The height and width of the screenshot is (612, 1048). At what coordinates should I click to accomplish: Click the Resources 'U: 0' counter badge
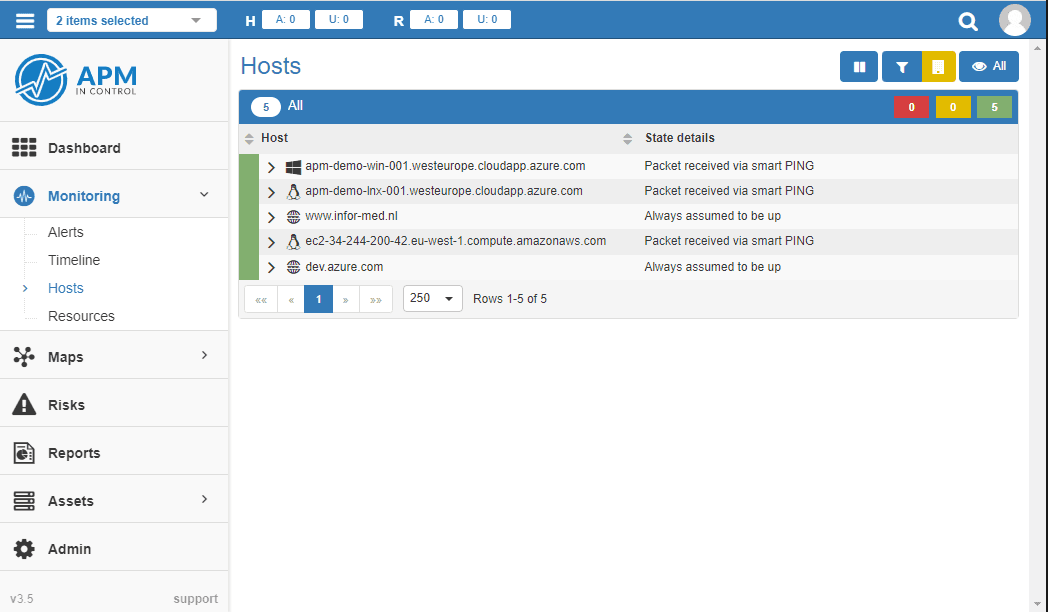pos(487,20)
